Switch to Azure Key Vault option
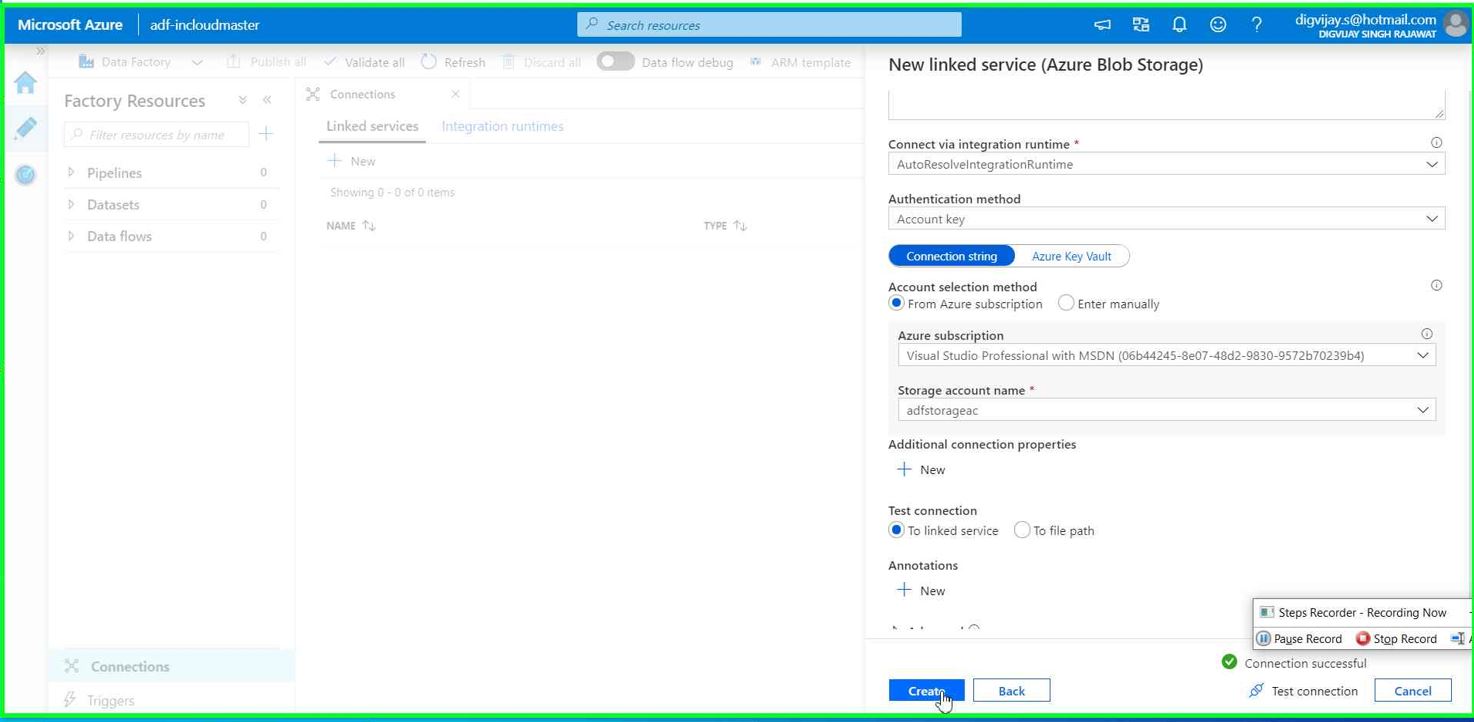This screenshot has width=1474, height=722. coord(1071,256)
